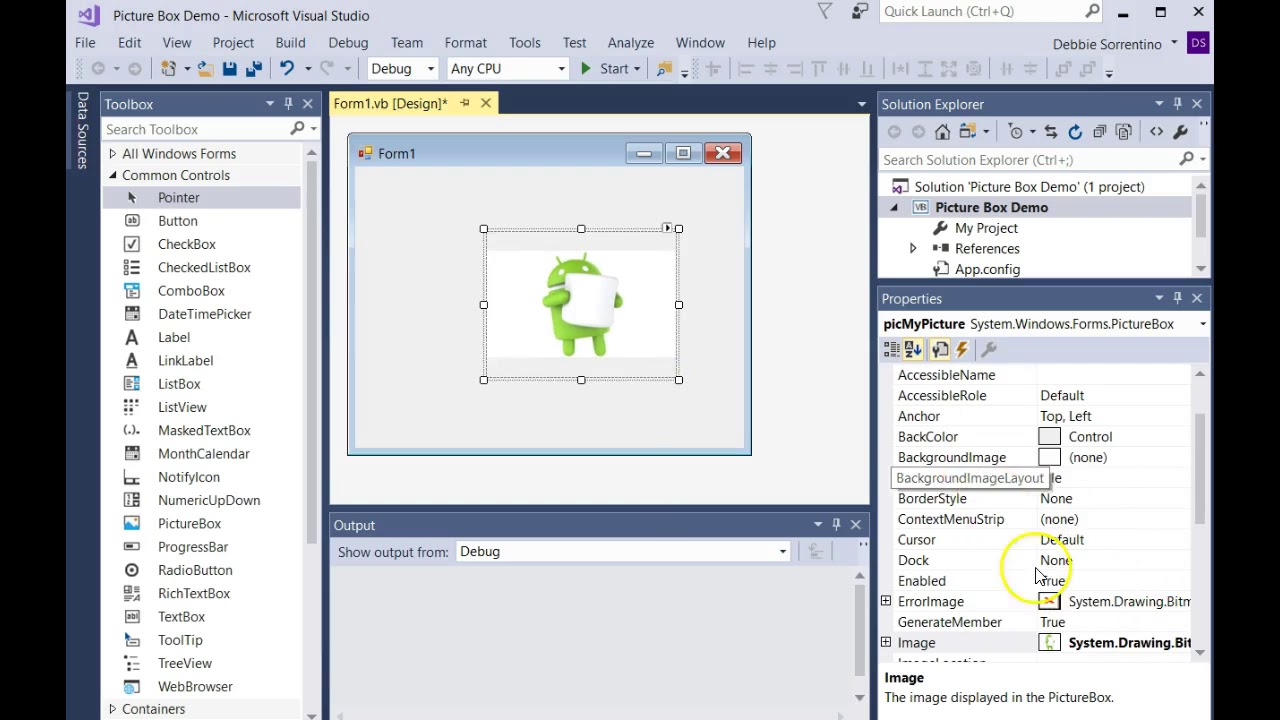The height and width of the screenshot is (720, 1280).
Task: Click the BackColor Control color swatch
Action: 1049,437
